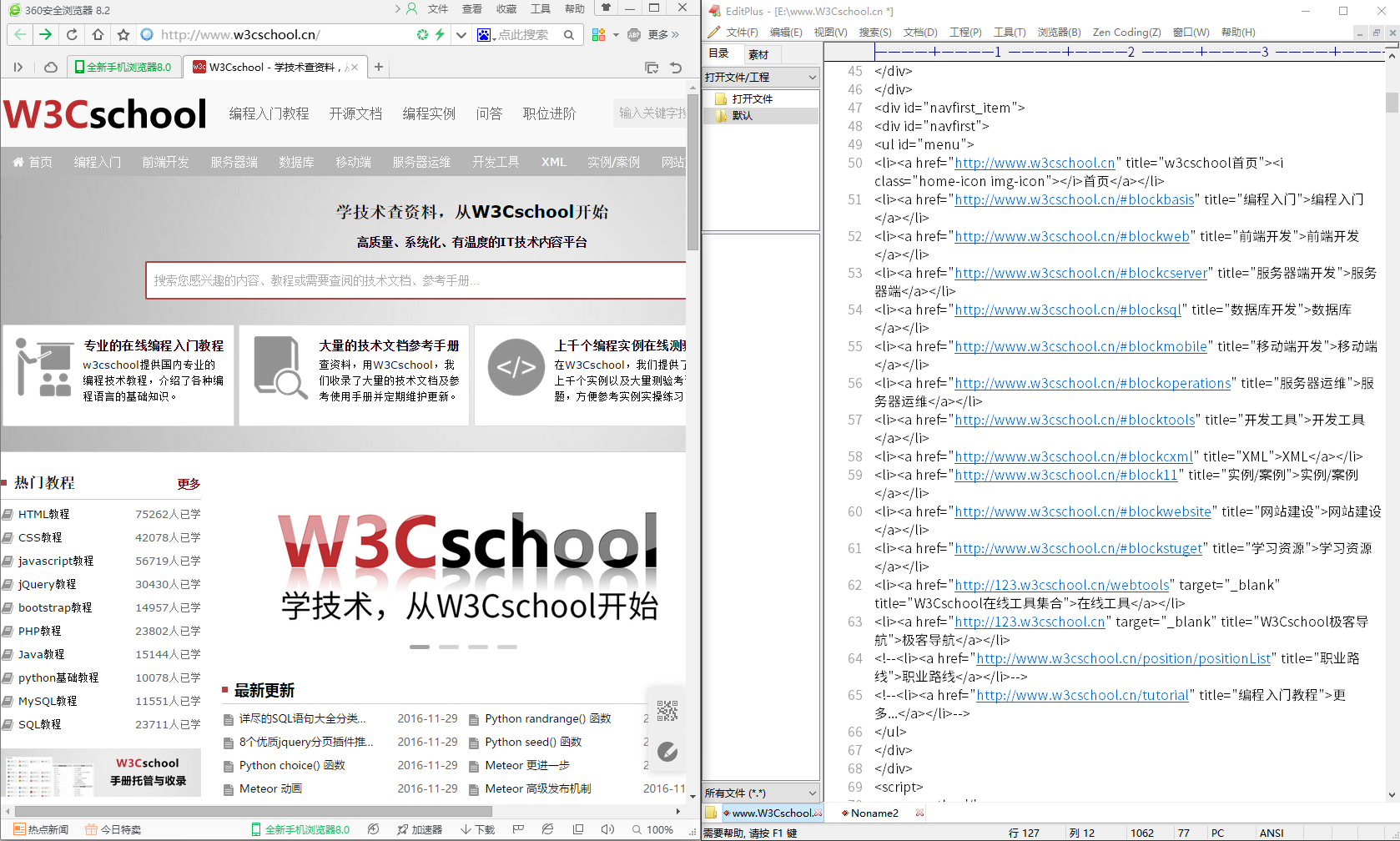Select the 打开文件 folder in EditPlus
1400x841 pixels.
coord(753,98)
